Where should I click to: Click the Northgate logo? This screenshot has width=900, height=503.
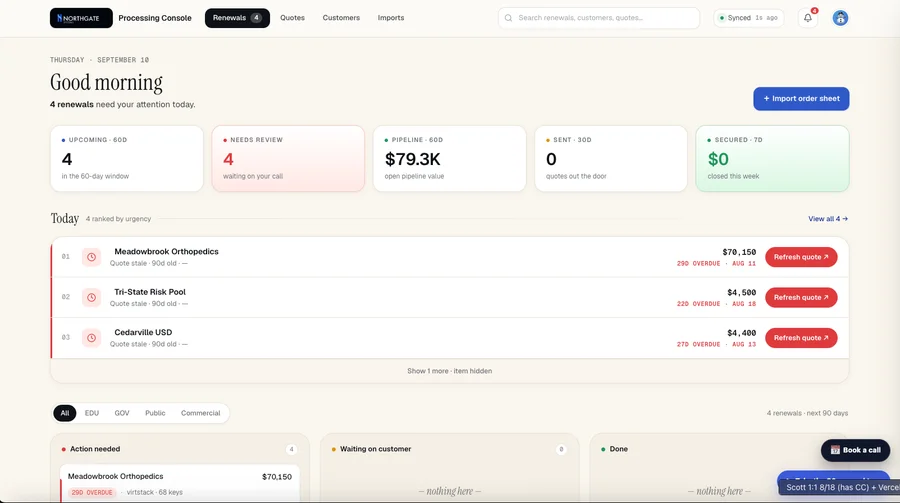(x=81, y=18)
